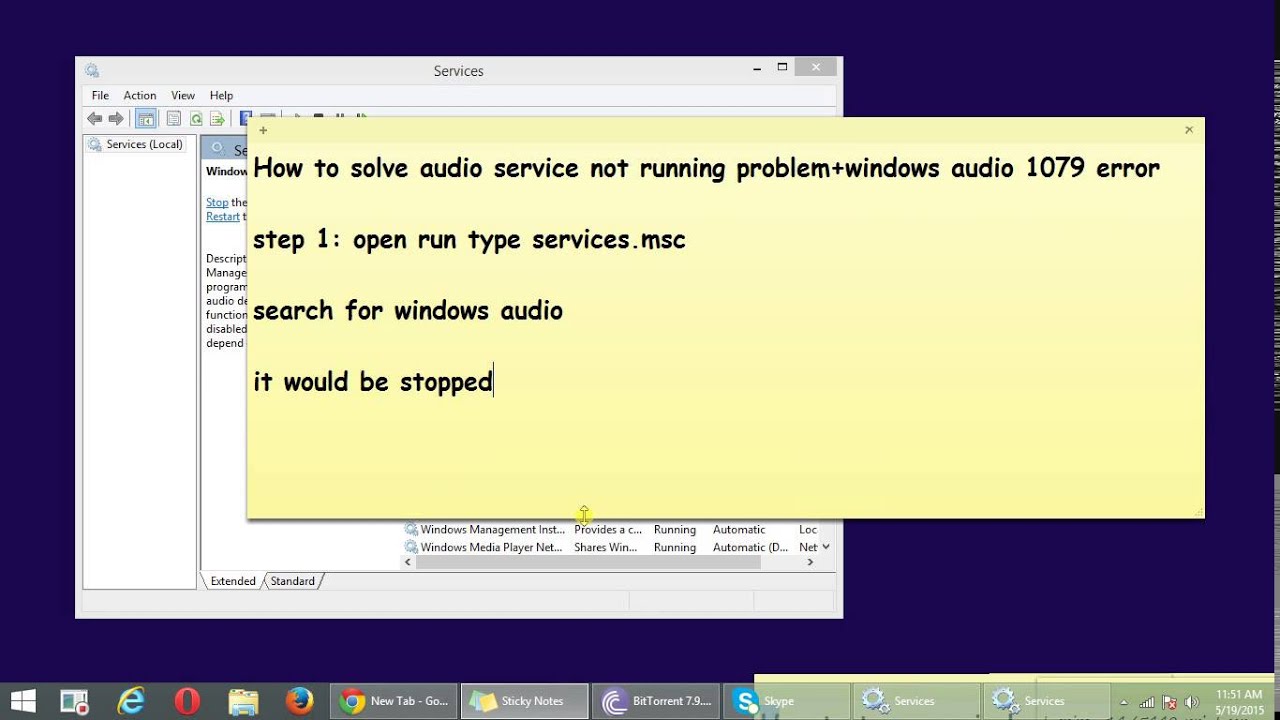
Task: Switch to the Standard tab
Action: (x=293, y=581)
